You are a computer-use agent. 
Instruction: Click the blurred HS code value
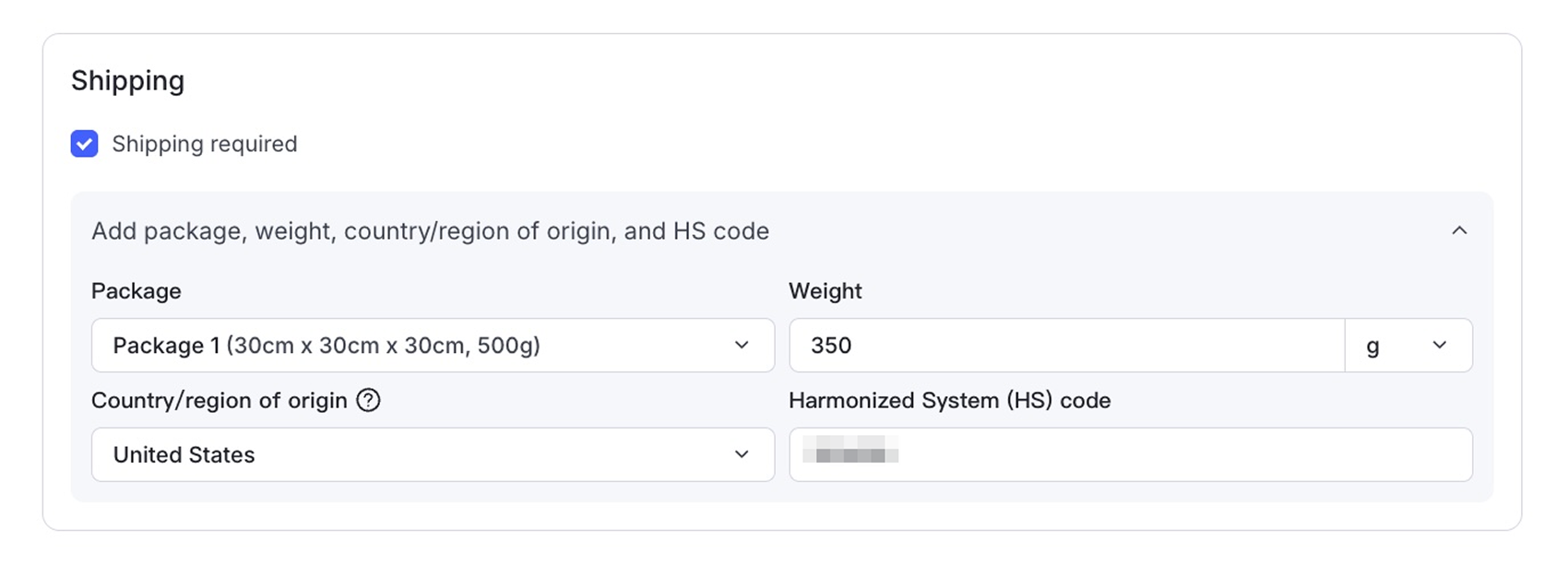pos(850,450)
